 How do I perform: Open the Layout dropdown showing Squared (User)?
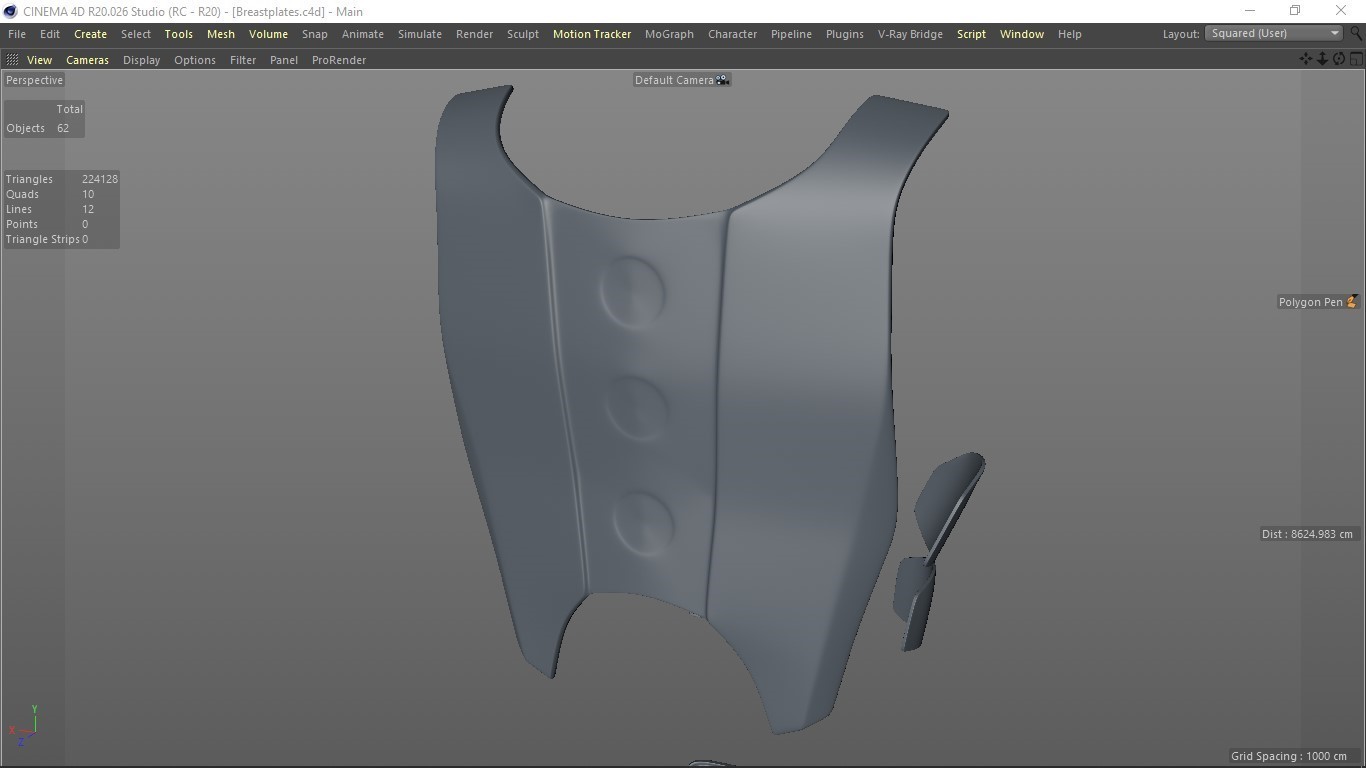(x=1274, y=33)
